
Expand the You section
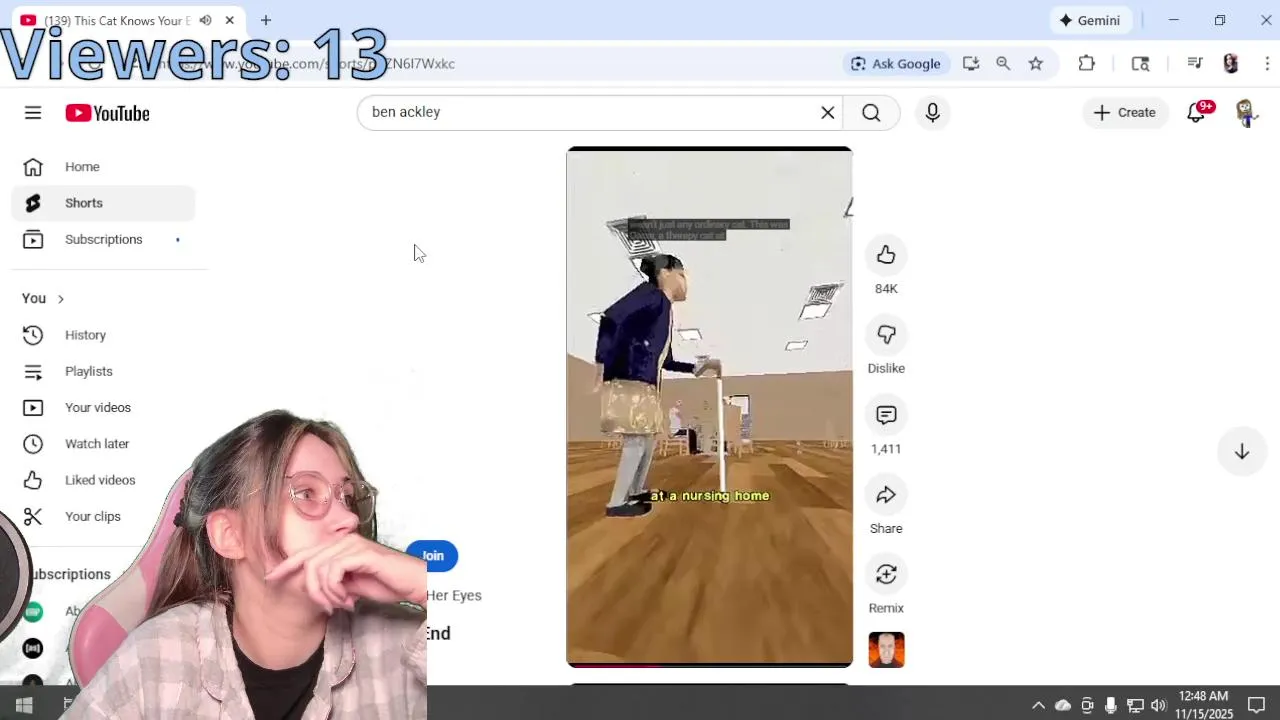pos(43,298)
